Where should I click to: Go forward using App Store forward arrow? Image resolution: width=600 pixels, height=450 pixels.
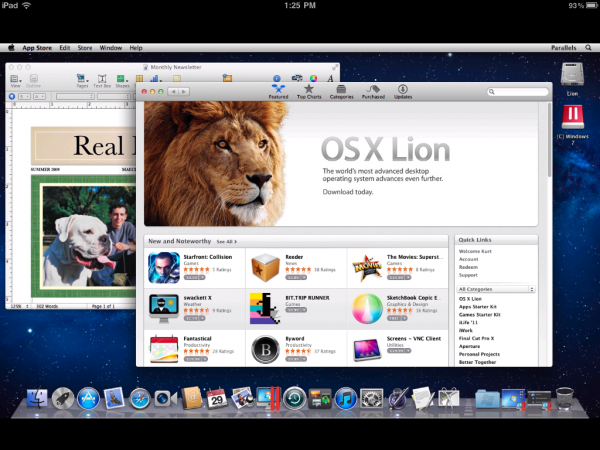pyautogui.click(x=184, y=92)
